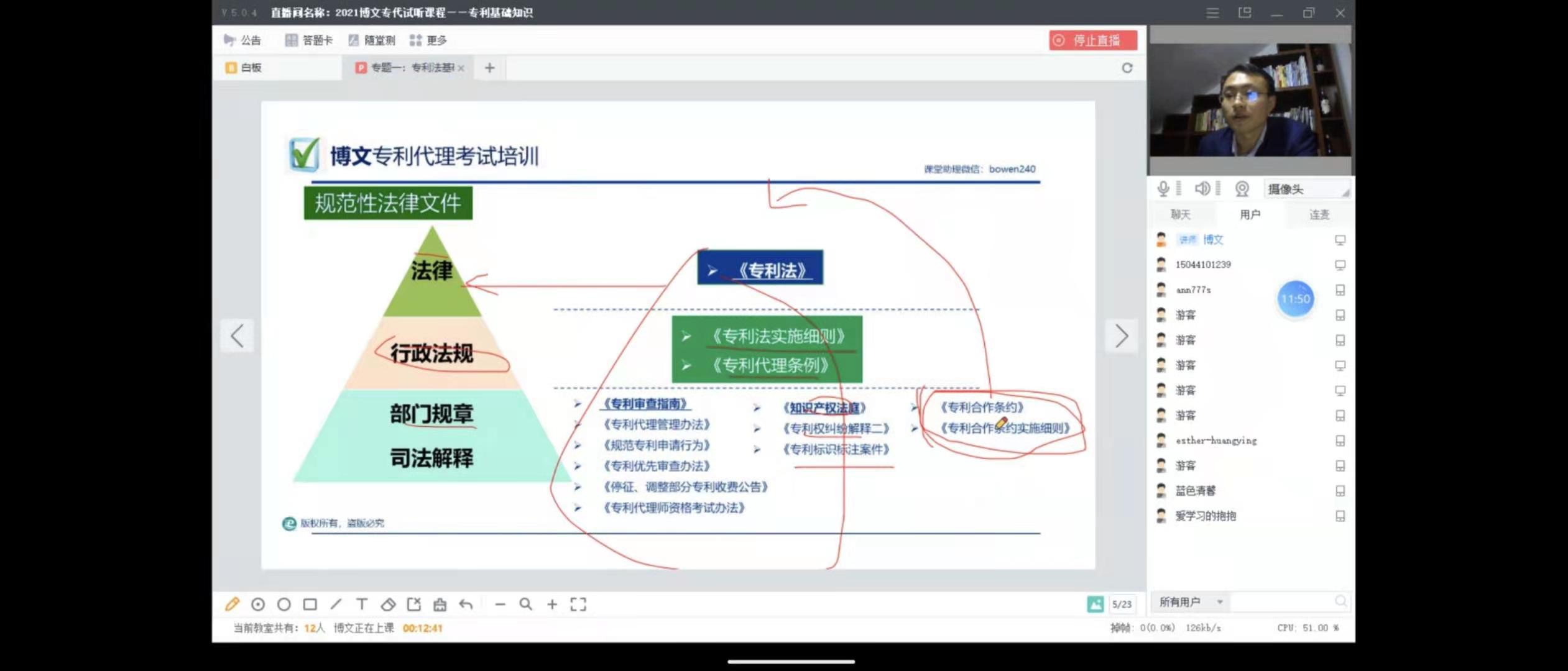The height and width of the screenshot is (671, 1568).
Task: Toggle the microphone on or off
Action: 1163,189
